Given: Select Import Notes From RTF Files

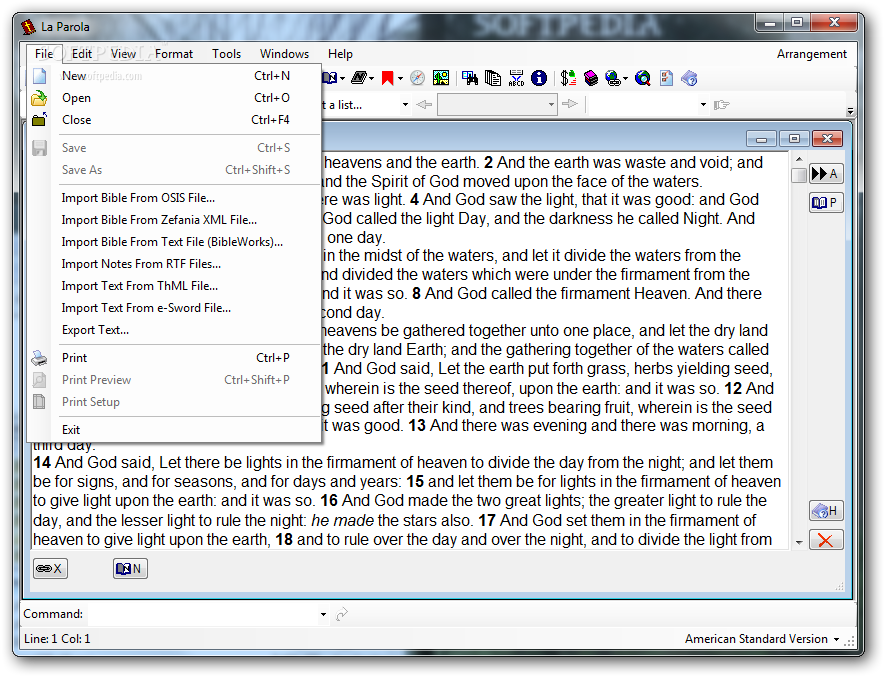Looking at the screenshot, I should [175, 264].
